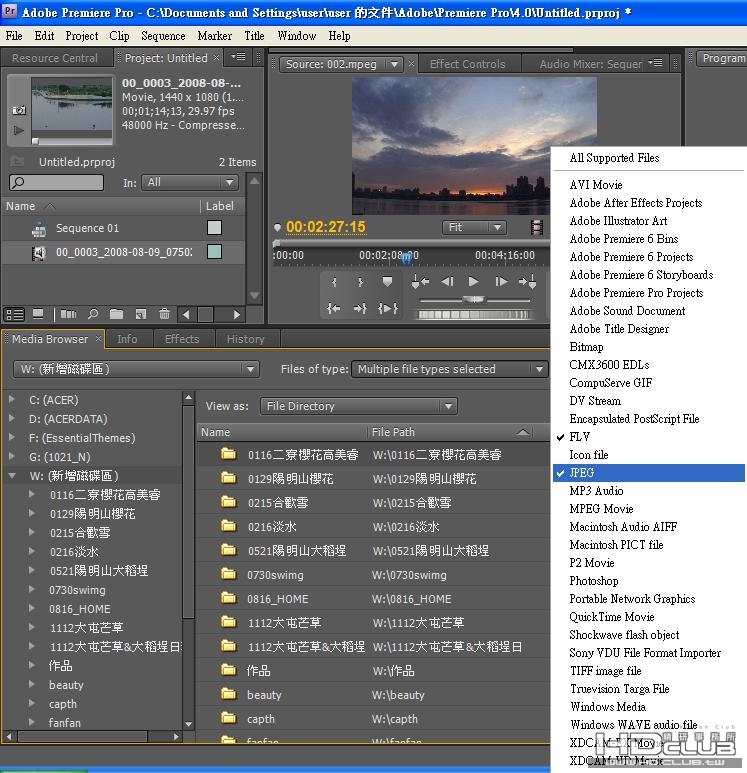Go to previous marker in Source monitor
The image size is (747, 773).
coord(420,281)
